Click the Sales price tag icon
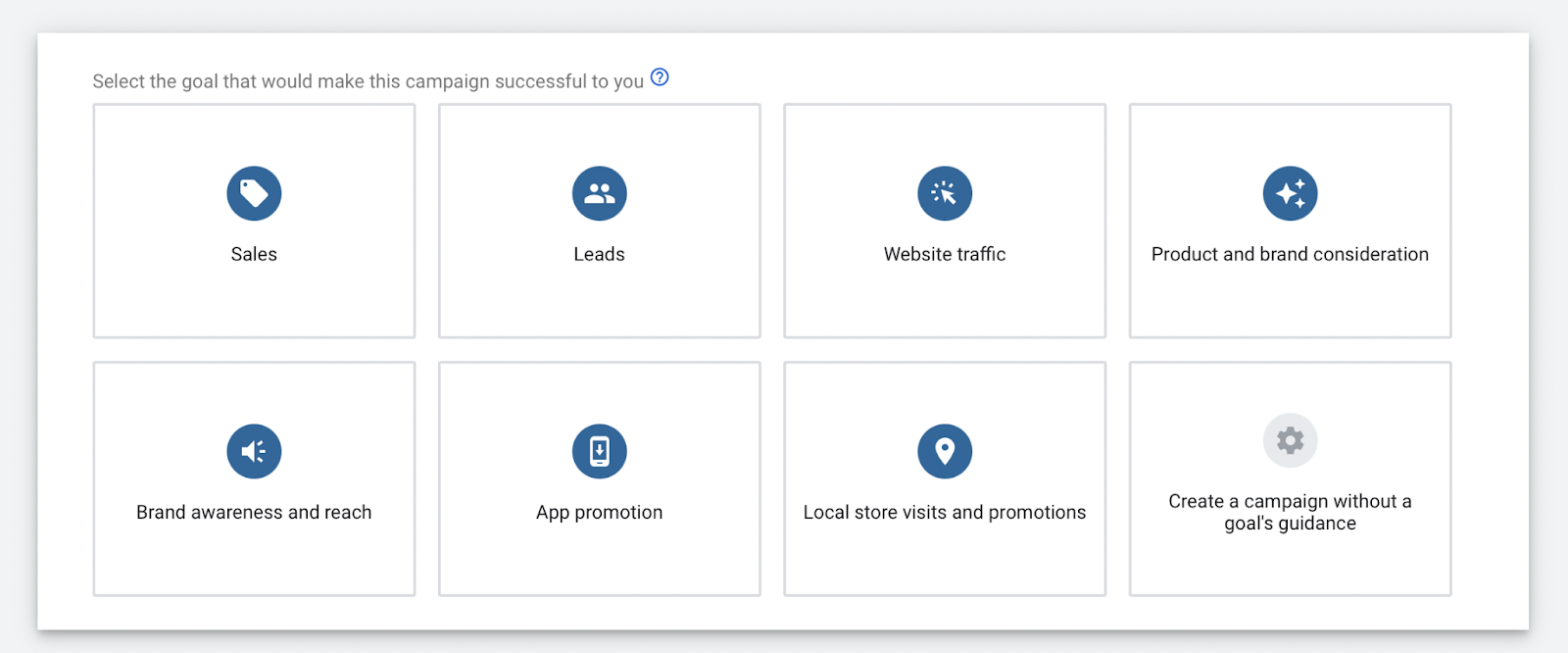This screenshot has height=653, width=1568. [x=254, y=193]
